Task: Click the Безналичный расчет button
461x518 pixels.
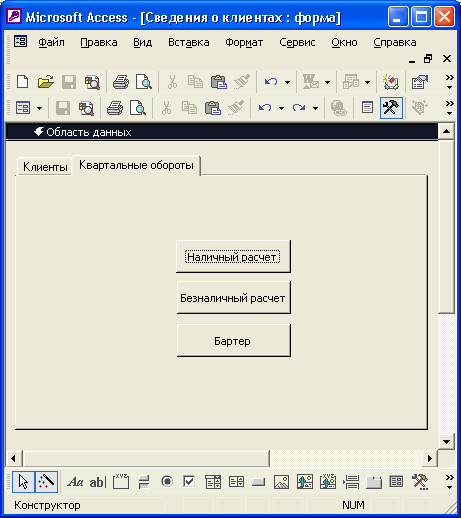Action: point(233,298)
